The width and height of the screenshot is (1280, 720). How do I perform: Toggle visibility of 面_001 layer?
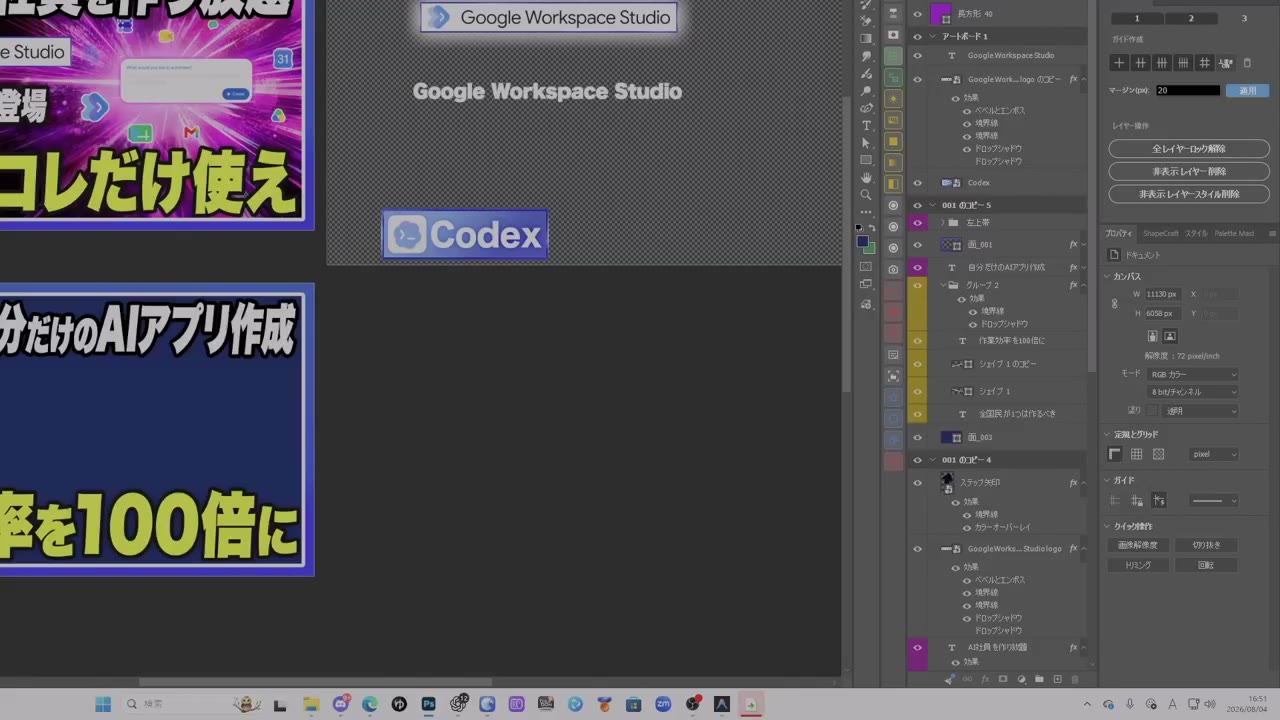917,245
